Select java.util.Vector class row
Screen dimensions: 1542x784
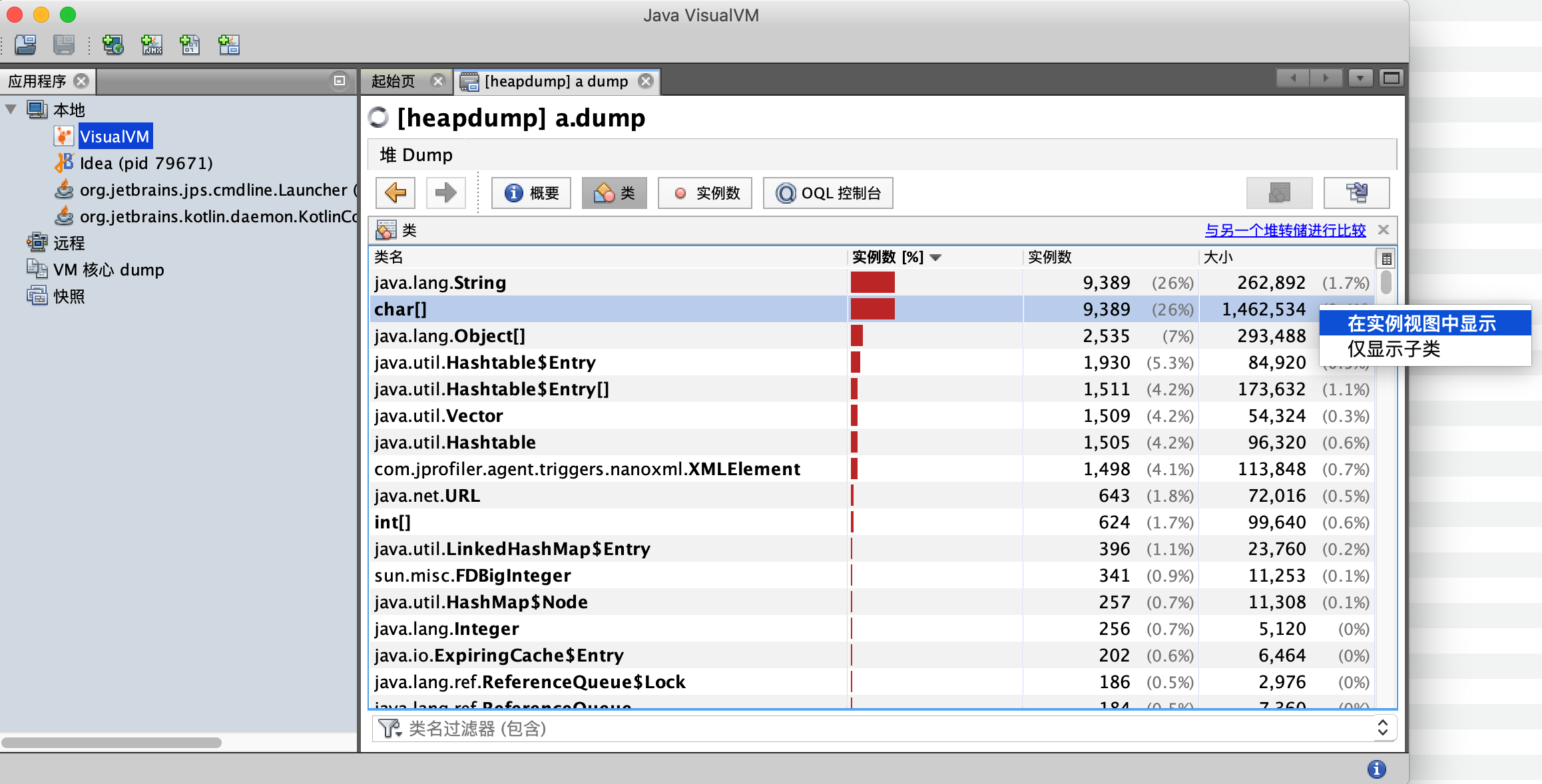click(x=872, y=416)
